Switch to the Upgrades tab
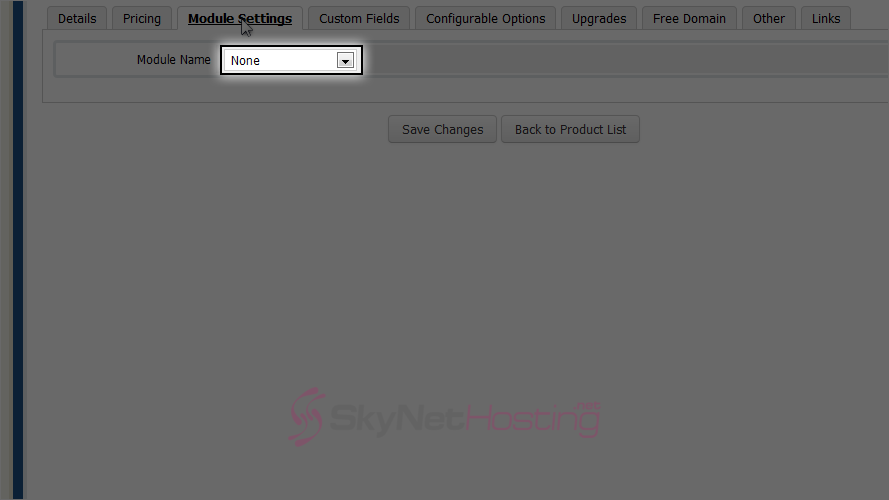The height and width of the screenshot is (500, 889). tap(599, 19)
